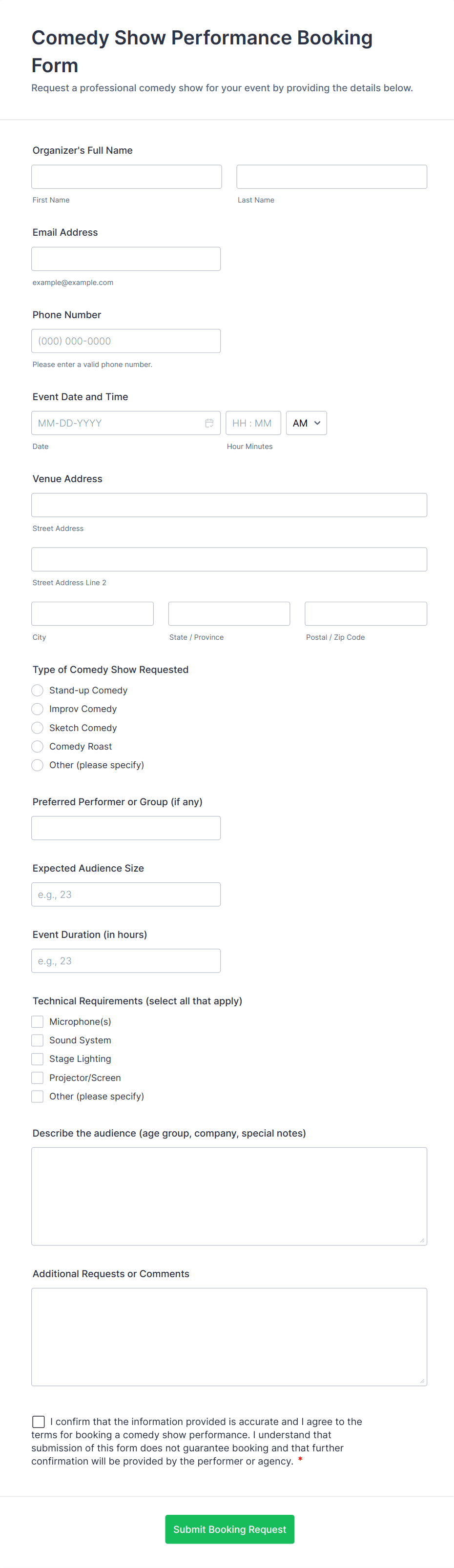Focus the Postal / Zip Code box
This screenshot has height=1568, width=454.
(x=366, y=613)
